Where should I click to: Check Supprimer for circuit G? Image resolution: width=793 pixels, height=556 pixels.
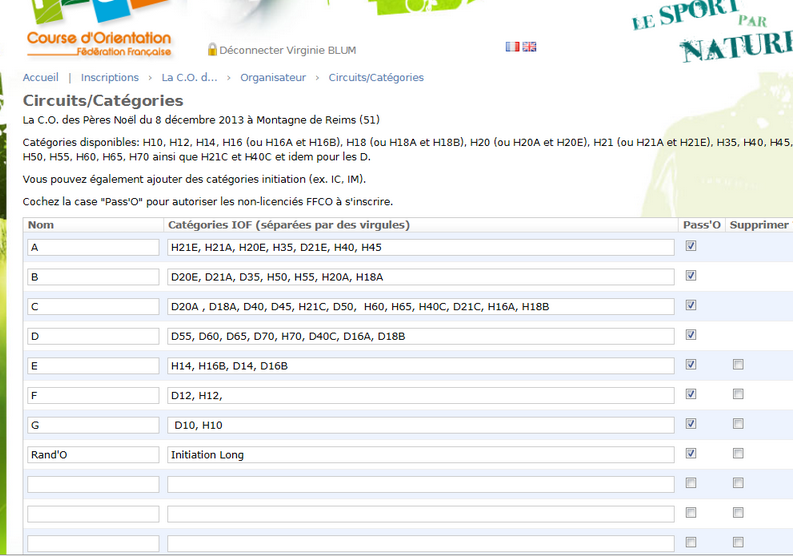[x=738, y=424]
